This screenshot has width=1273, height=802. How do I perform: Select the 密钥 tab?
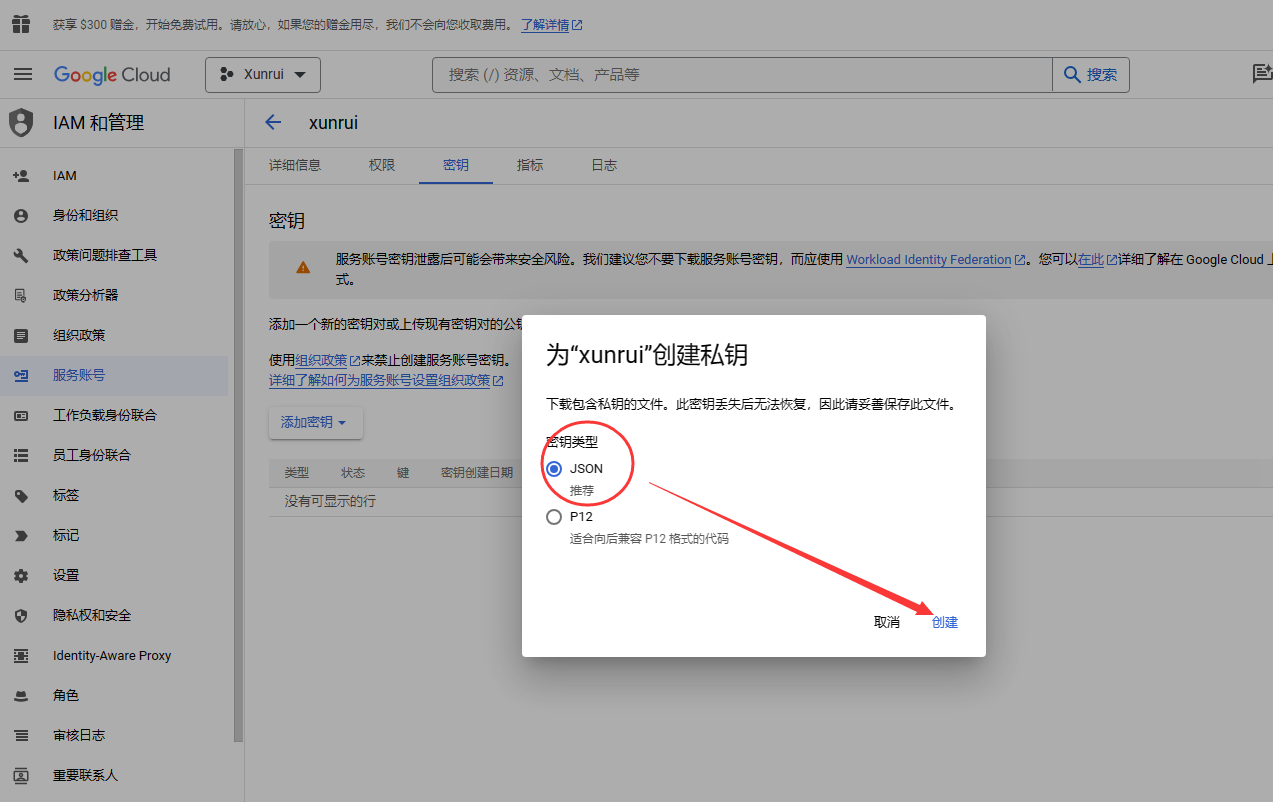tap(456, 165)
